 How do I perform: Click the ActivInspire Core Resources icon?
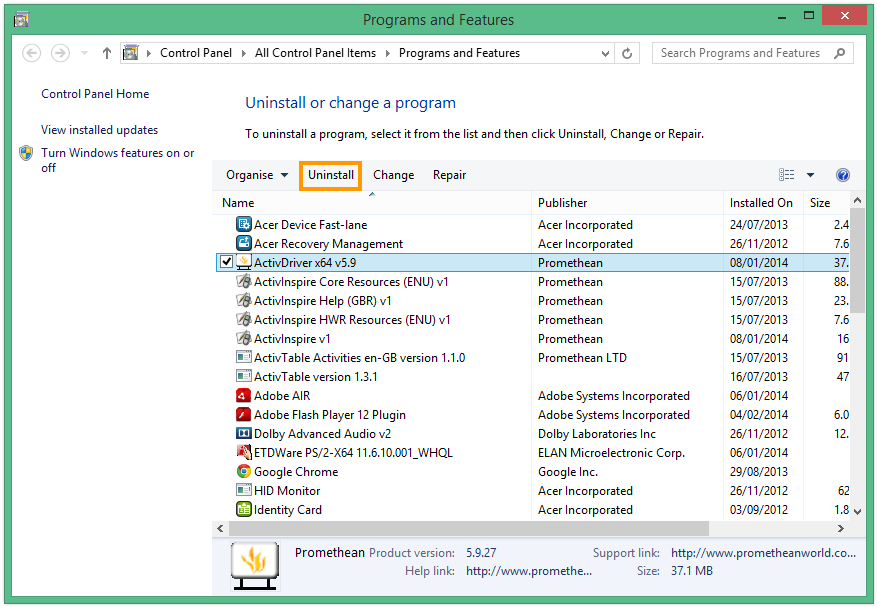pos(243,281)
